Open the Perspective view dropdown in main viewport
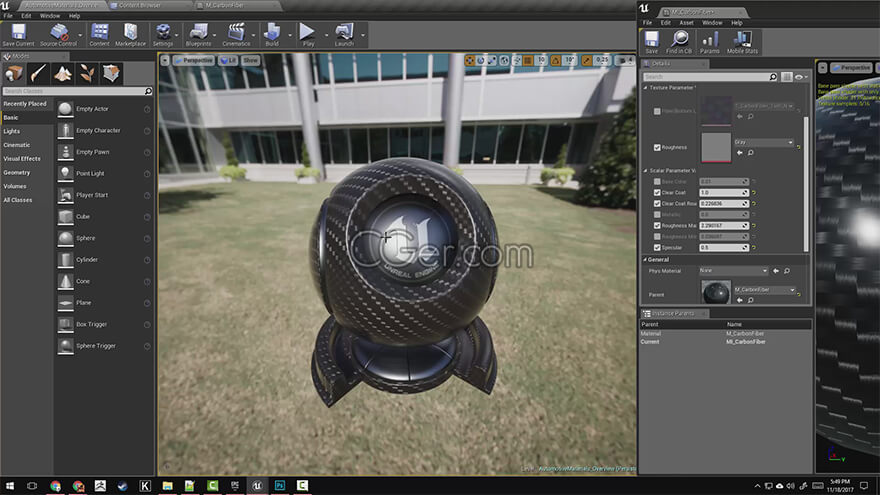The width and height of the screenshot is (880, 495). tap(194, 60)
